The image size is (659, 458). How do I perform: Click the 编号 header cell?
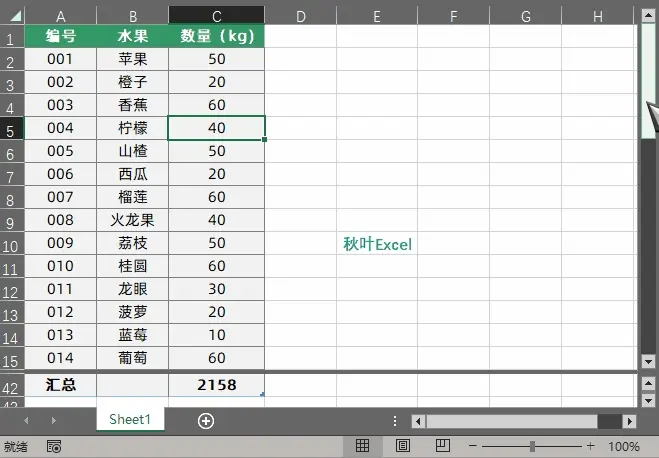(61, 36)
